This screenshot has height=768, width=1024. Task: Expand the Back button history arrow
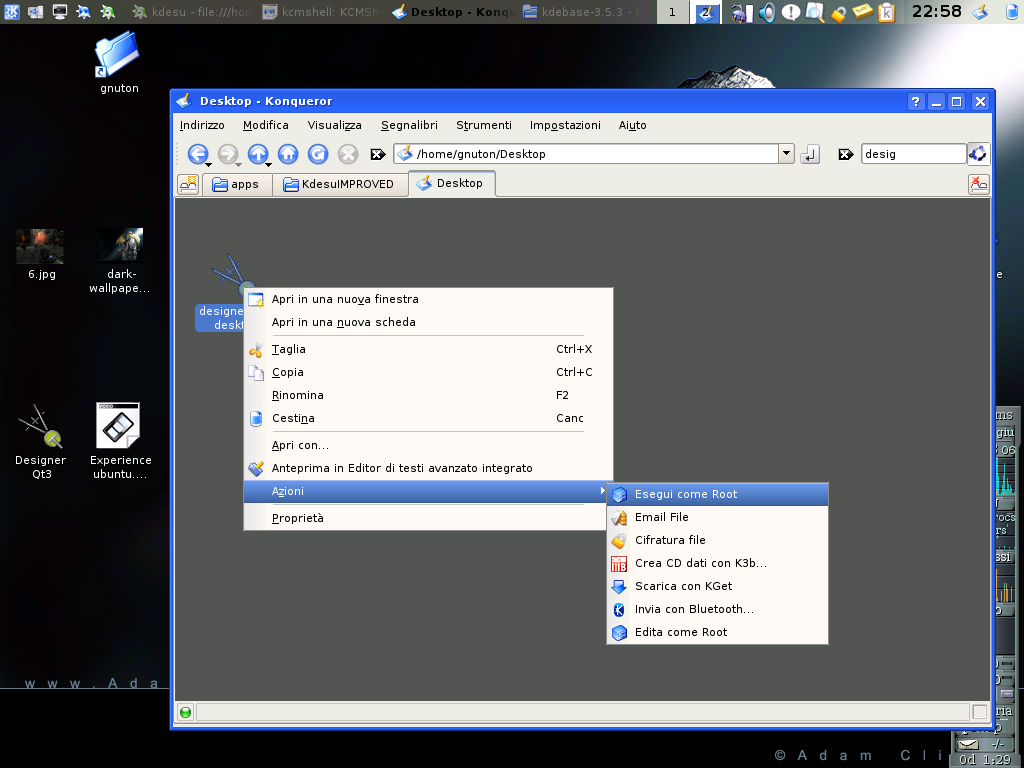click(208, 165)
